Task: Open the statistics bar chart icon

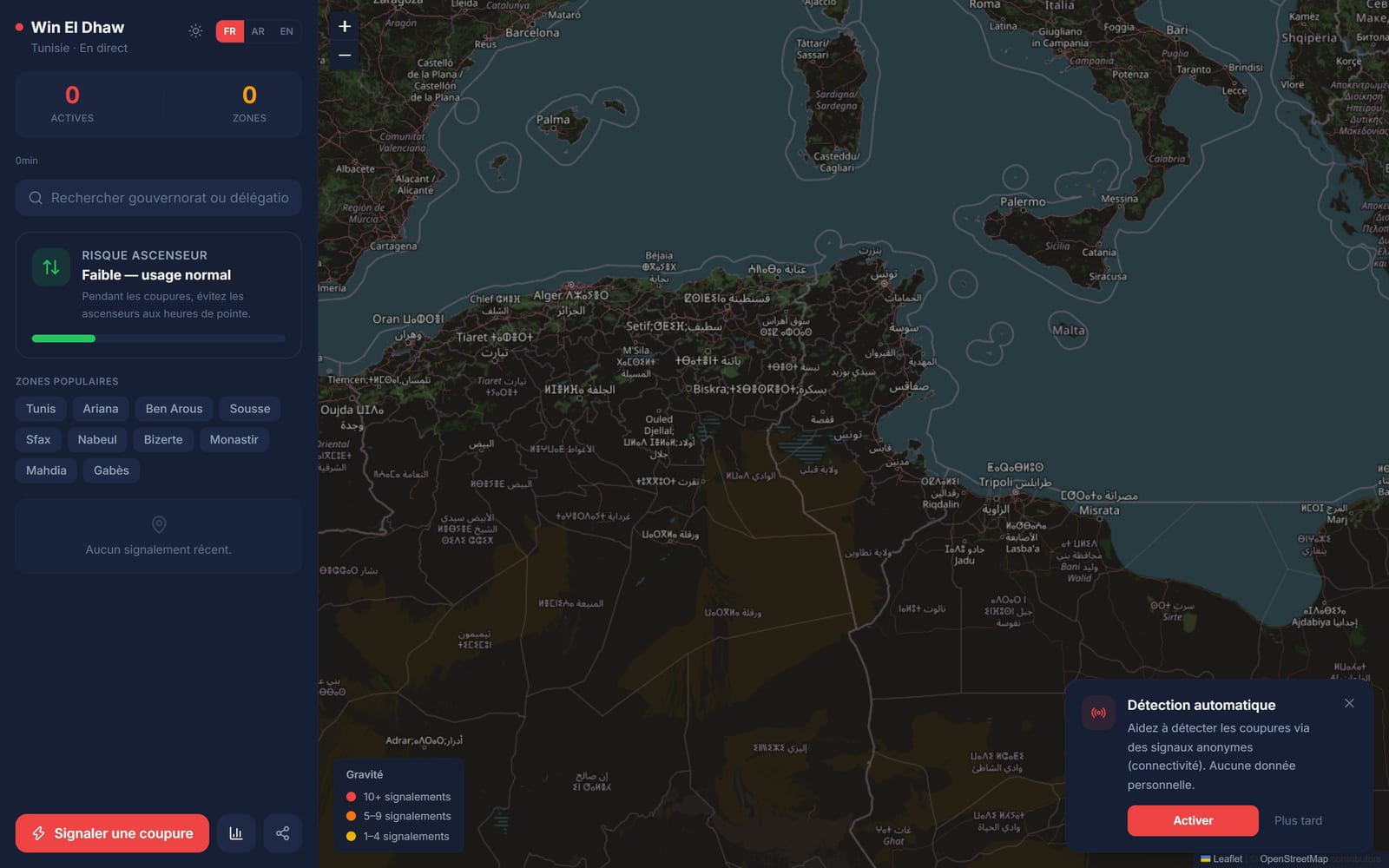Action: [x=236, y=833]
